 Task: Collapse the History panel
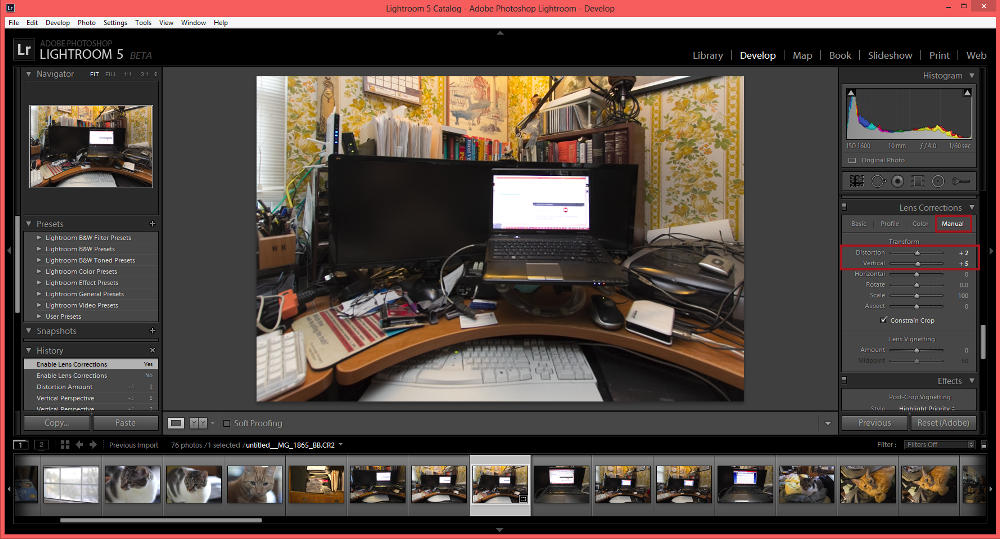tap(29, 351)
